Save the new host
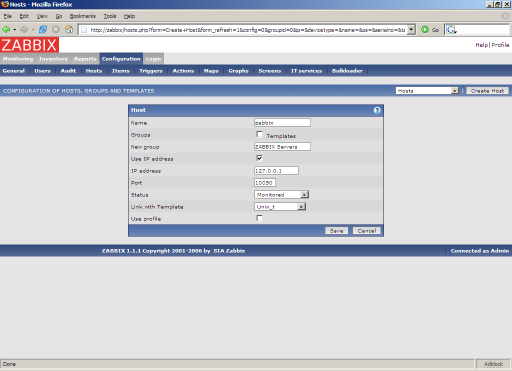 (x=336, y=231)
